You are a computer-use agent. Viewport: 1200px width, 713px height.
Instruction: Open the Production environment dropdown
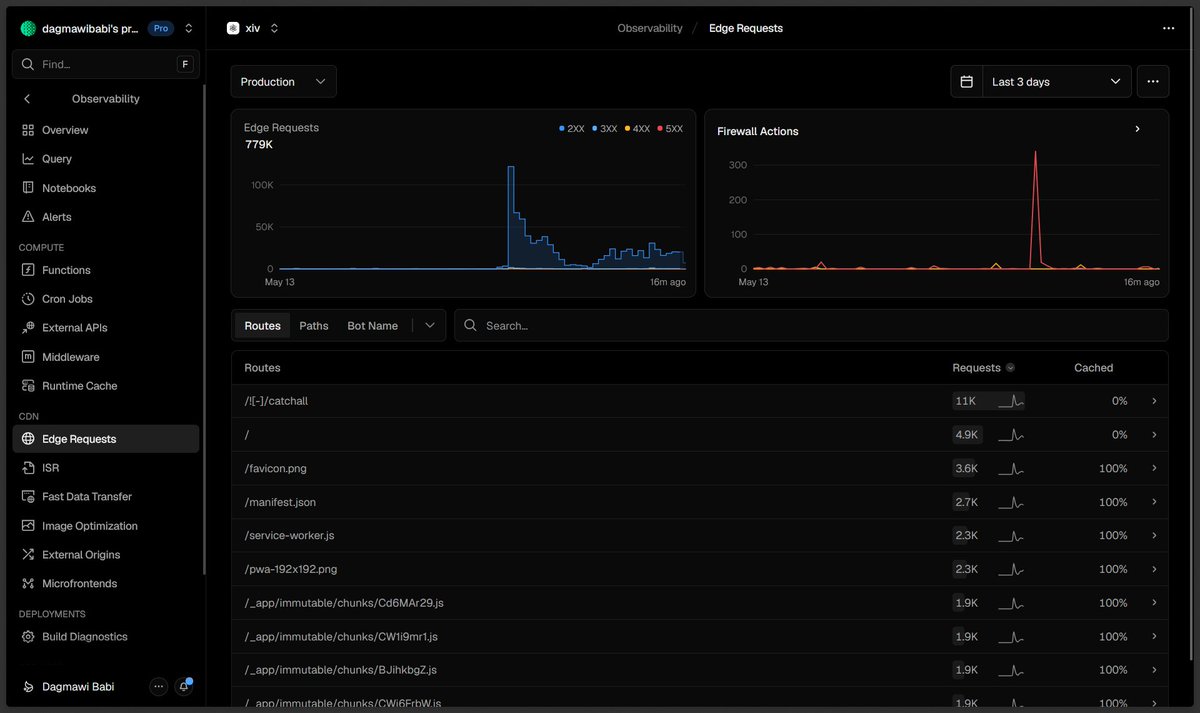click(x=284, y=82)
